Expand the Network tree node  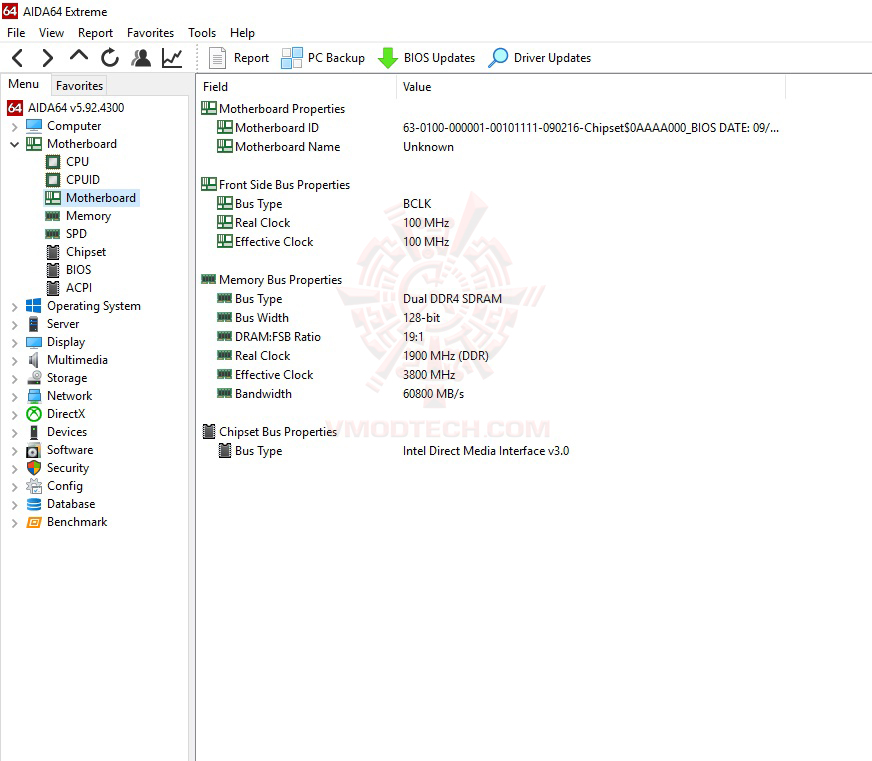click(x=14, y=396)
